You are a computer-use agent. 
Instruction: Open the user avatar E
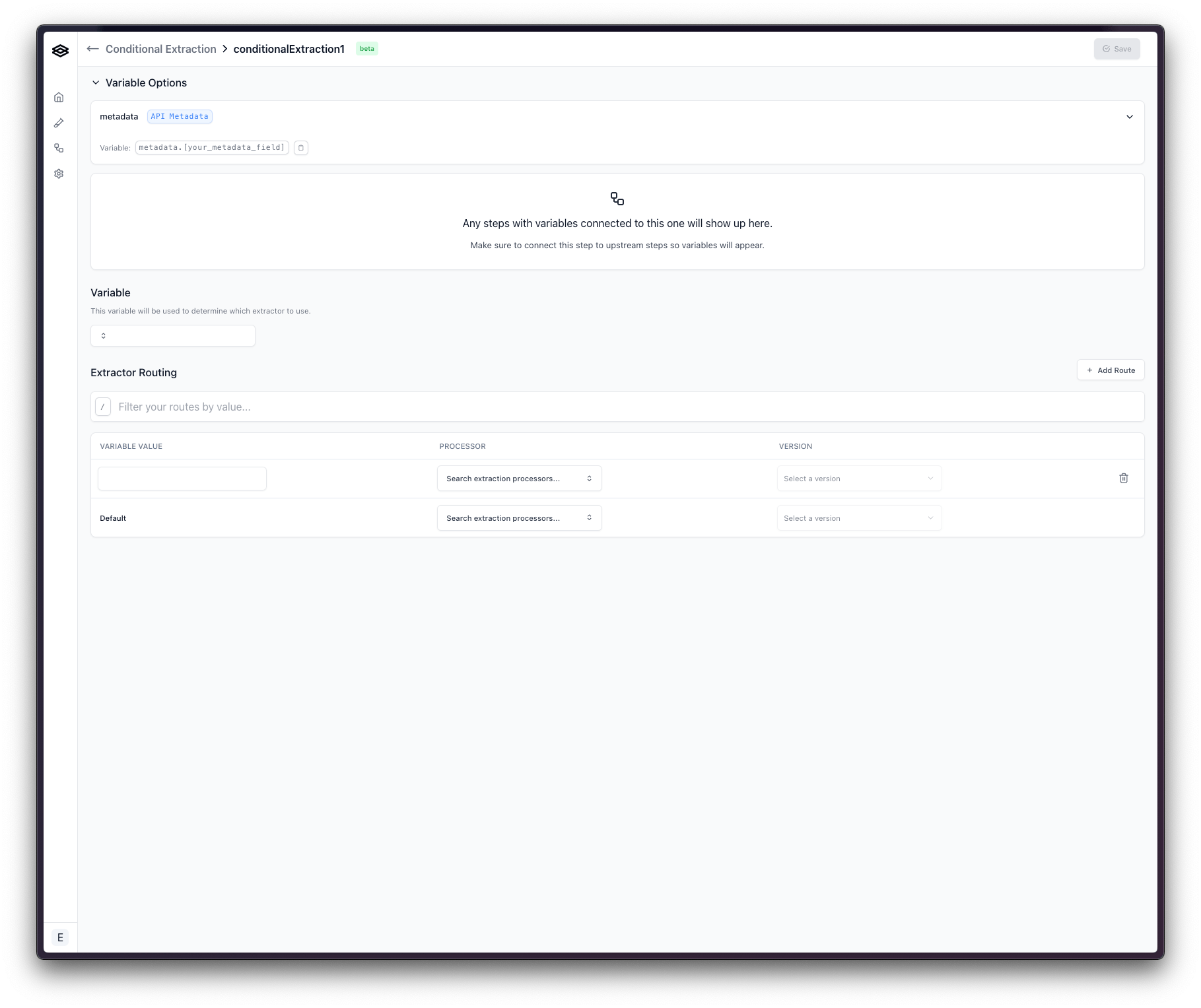pyautogui.click(x=60, y=937)
